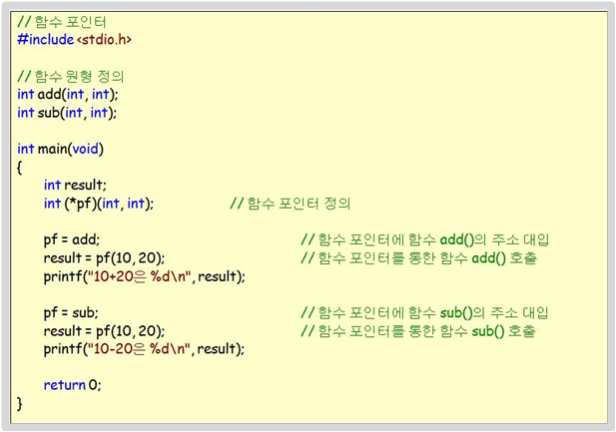
Task: Click the printf "10-20은 %d\n" string
Action: [138, 349]
